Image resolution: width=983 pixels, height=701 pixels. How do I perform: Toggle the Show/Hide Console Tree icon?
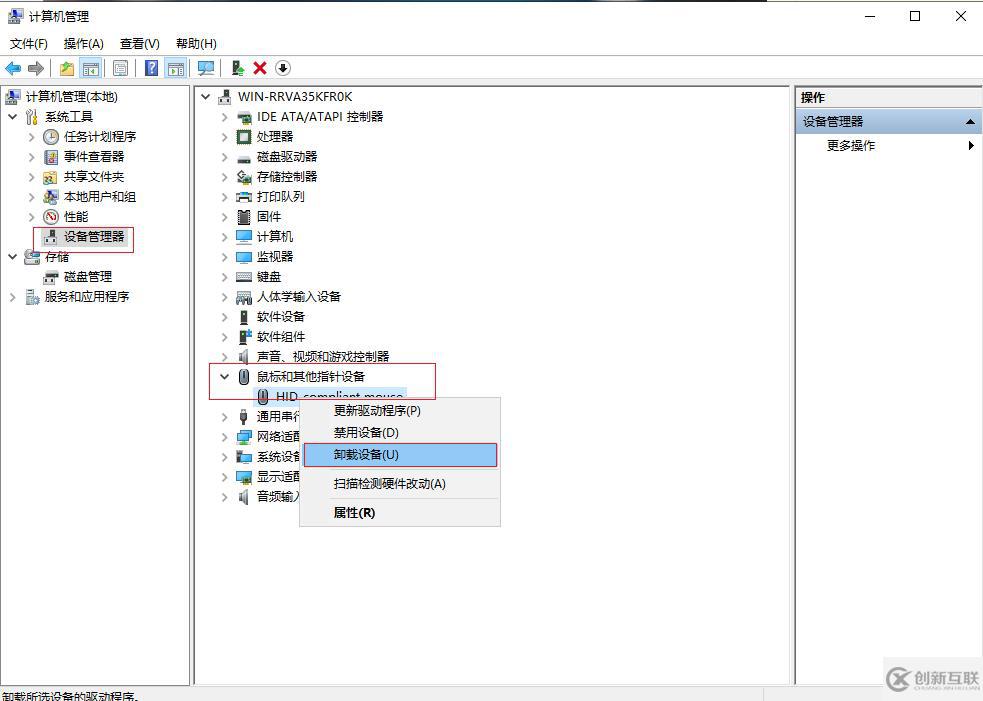pyautogui.click(x=90, y=68)
